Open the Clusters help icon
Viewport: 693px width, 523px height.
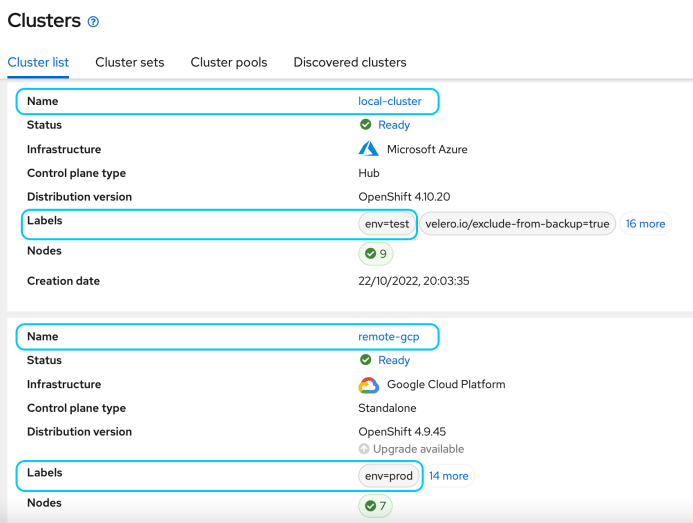[93, 22]
